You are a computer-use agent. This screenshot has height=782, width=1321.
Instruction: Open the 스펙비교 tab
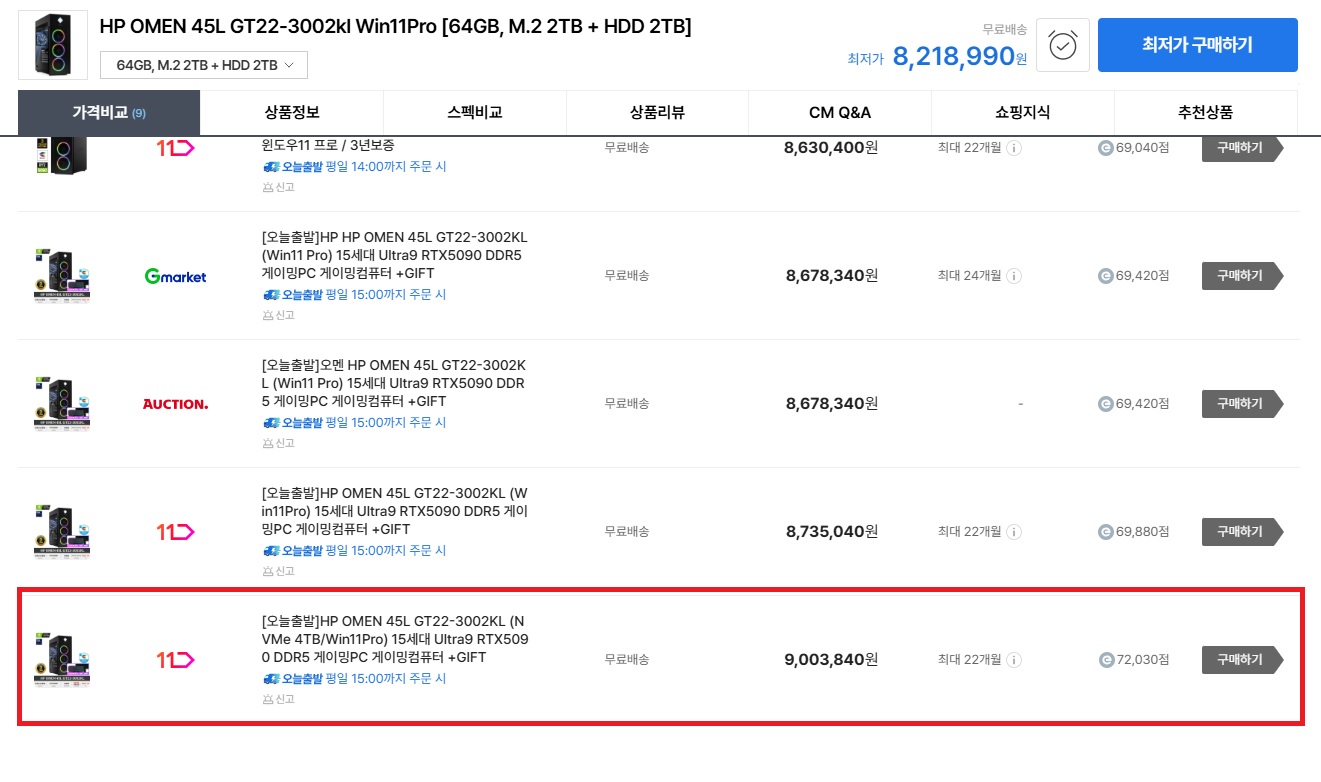coord(475,113)
